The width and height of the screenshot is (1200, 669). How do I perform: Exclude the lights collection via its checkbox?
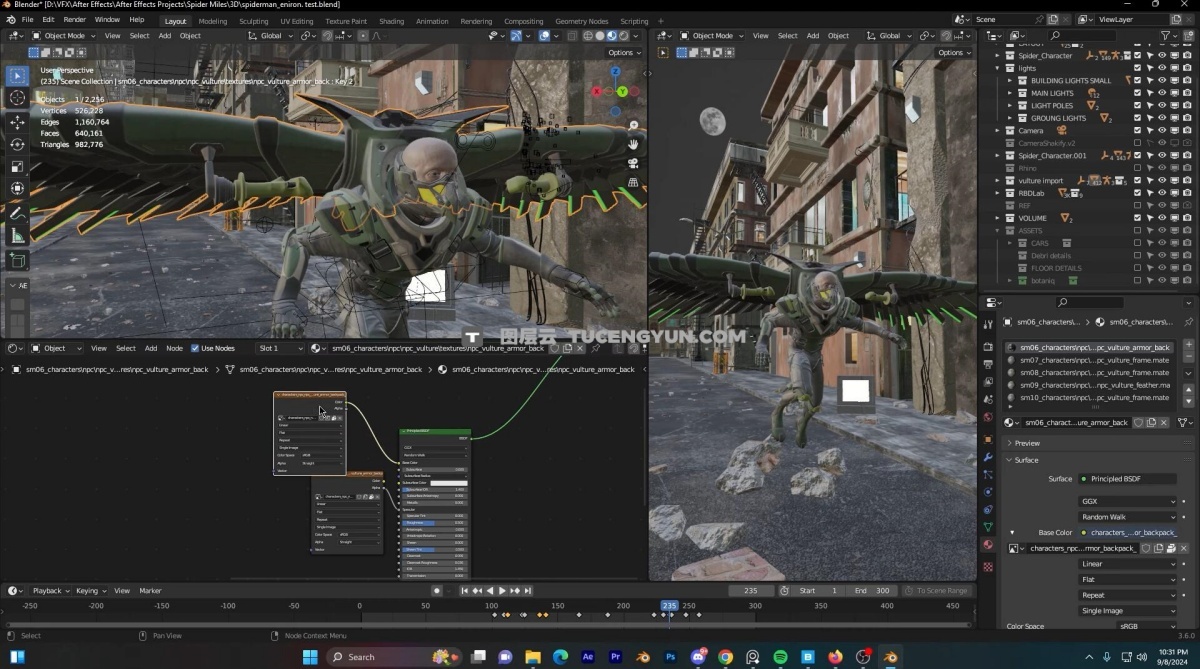pos(1137,68)
